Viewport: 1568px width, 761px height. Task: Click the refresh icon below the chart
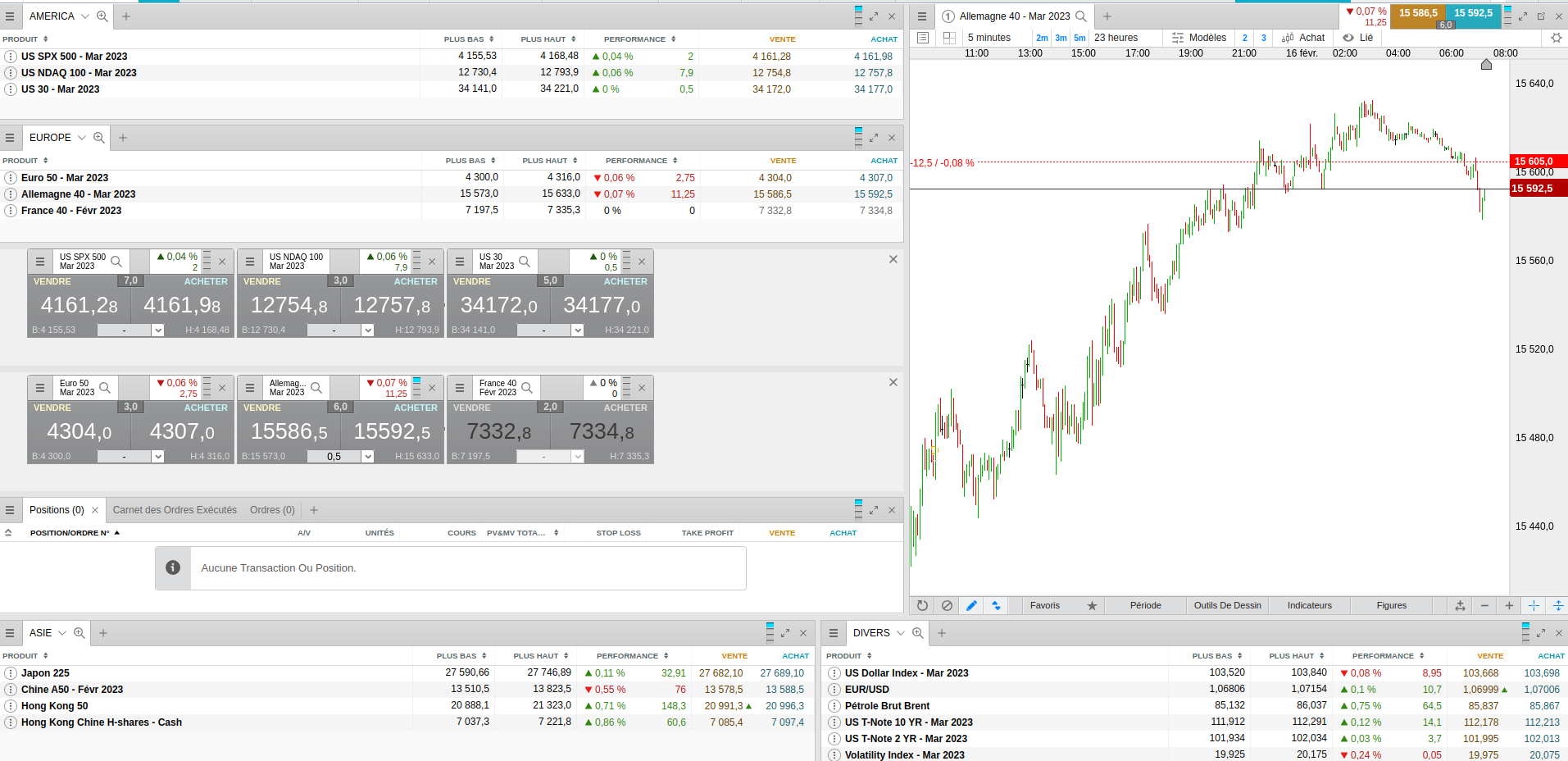[922, 605]
